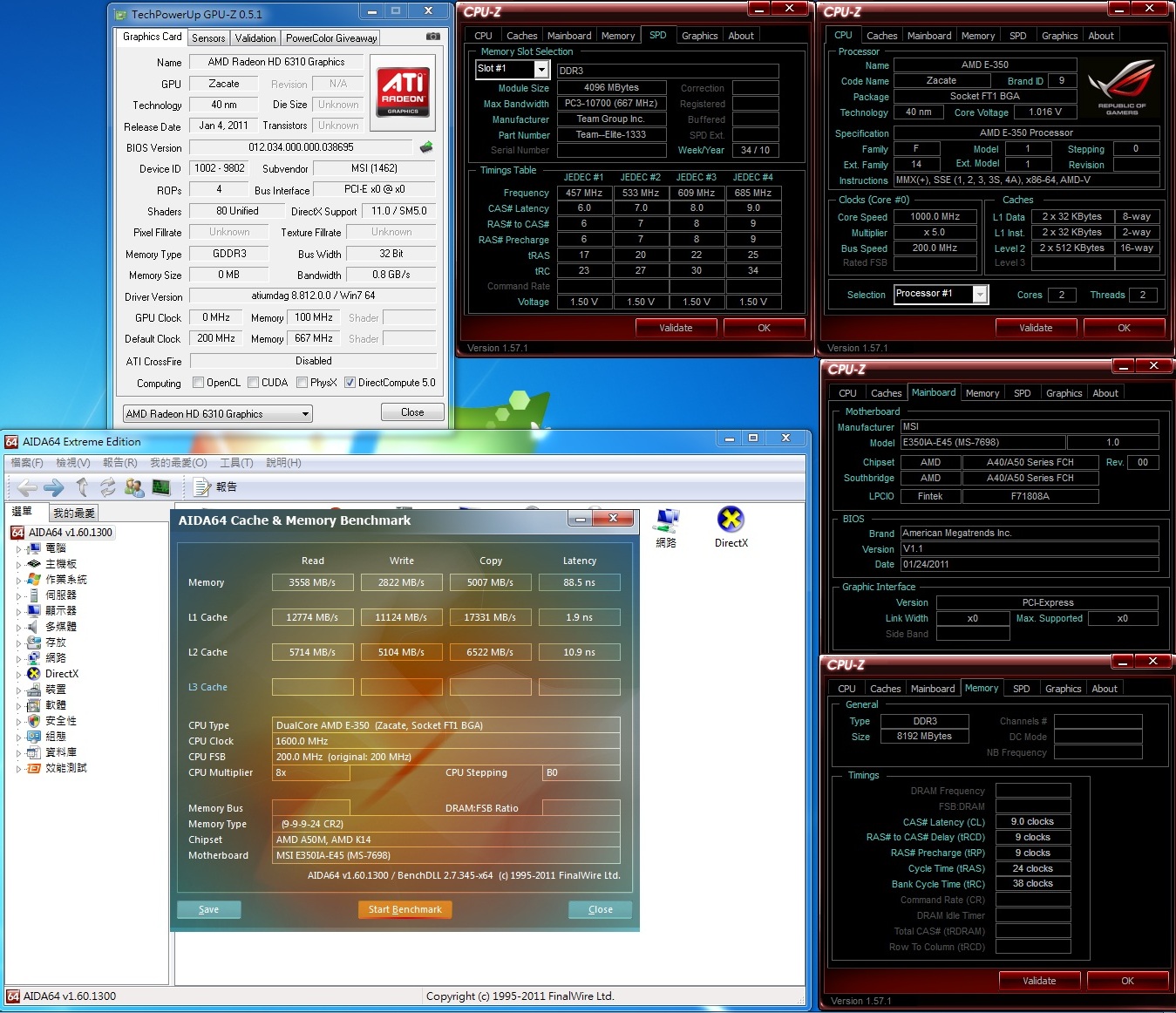Open the DirectX desktop icon
The height and width of the screenshot is (1013, 1176).
pyautogui.click(x=731, y=527)
